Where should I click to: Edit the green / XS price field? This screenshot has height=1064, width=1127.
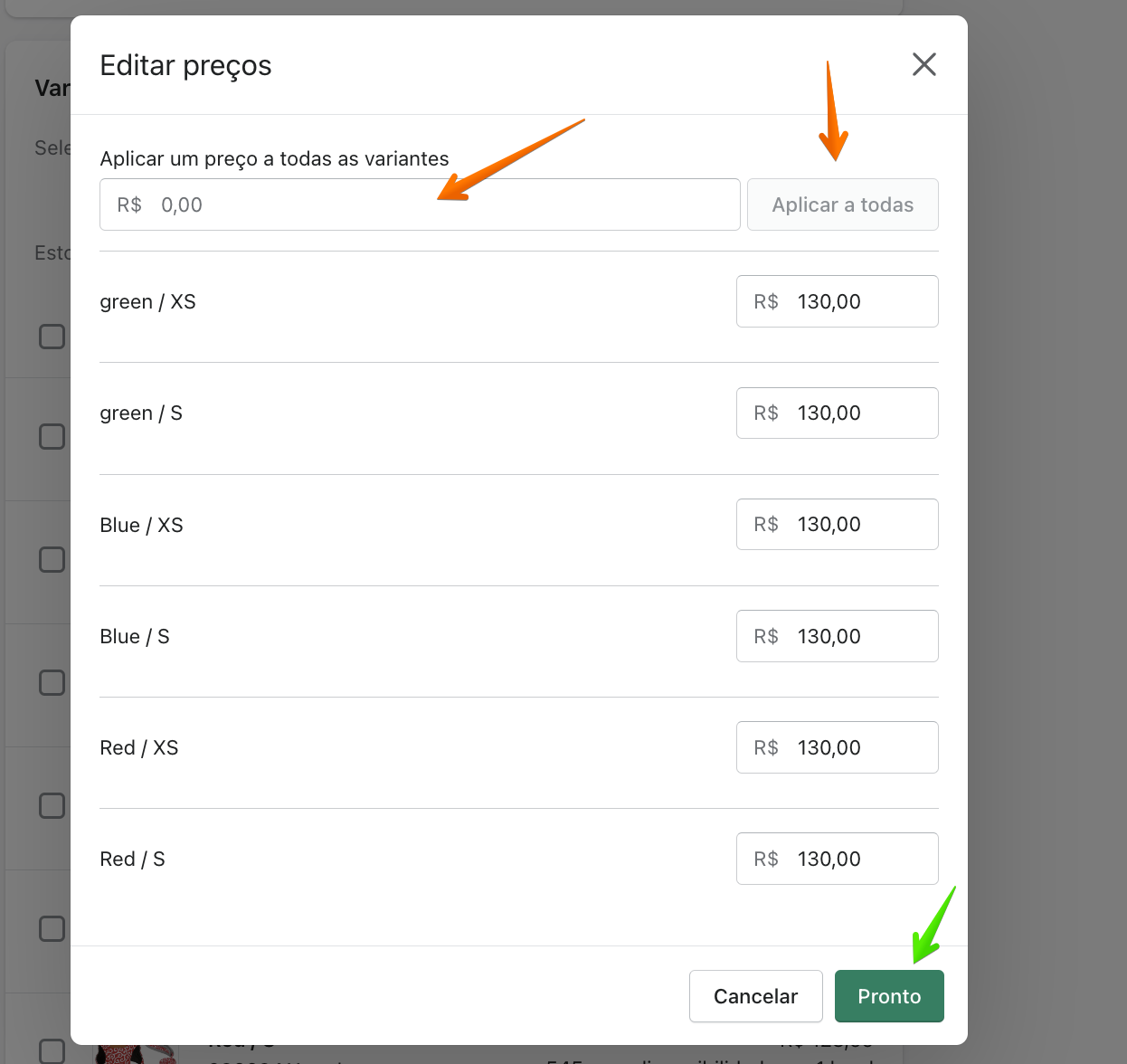[837, 301]
